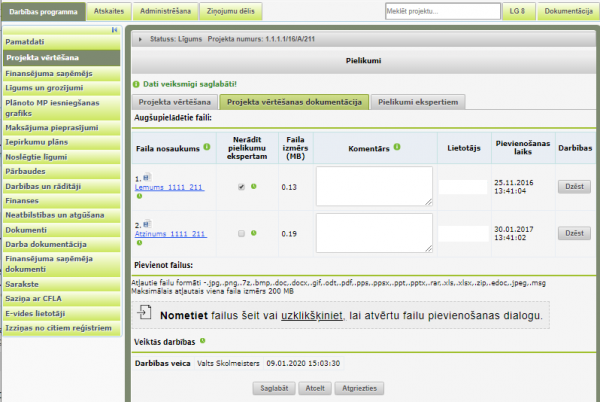Open Neatbilstības un atgūšana sidebar item
600x402 pixels.
pos(62,215)
